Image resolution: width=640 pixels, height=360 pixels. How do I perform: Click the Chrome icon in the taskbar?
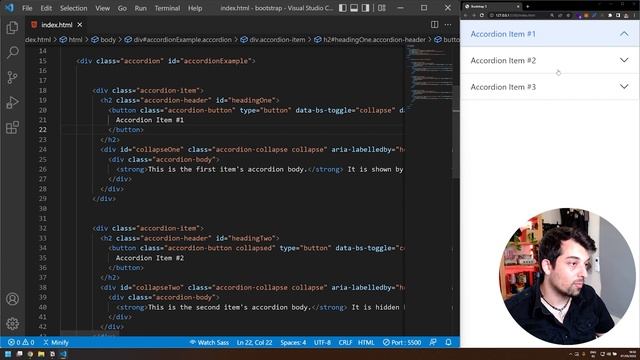pos(30,354)
